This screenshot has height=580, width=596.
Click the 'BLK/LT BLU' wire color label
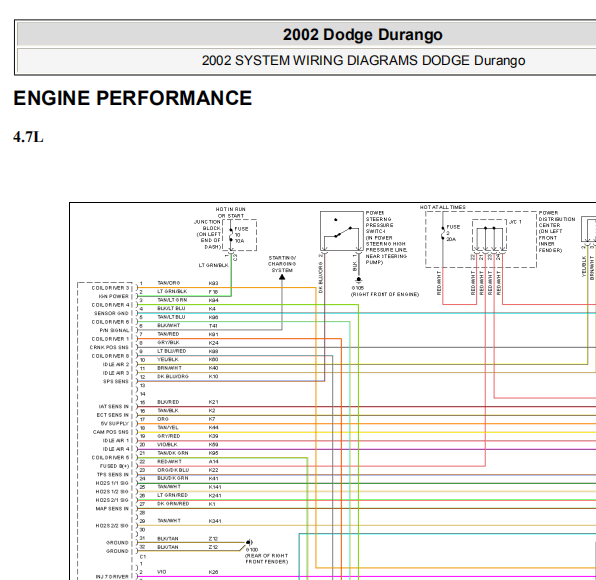171,309
